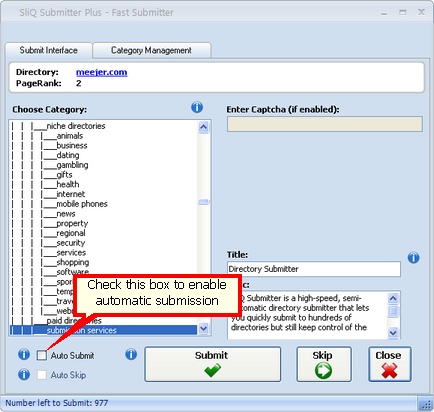Click the Close button with red X
Screen dimensions: 434x412
(x=390, y=364)
